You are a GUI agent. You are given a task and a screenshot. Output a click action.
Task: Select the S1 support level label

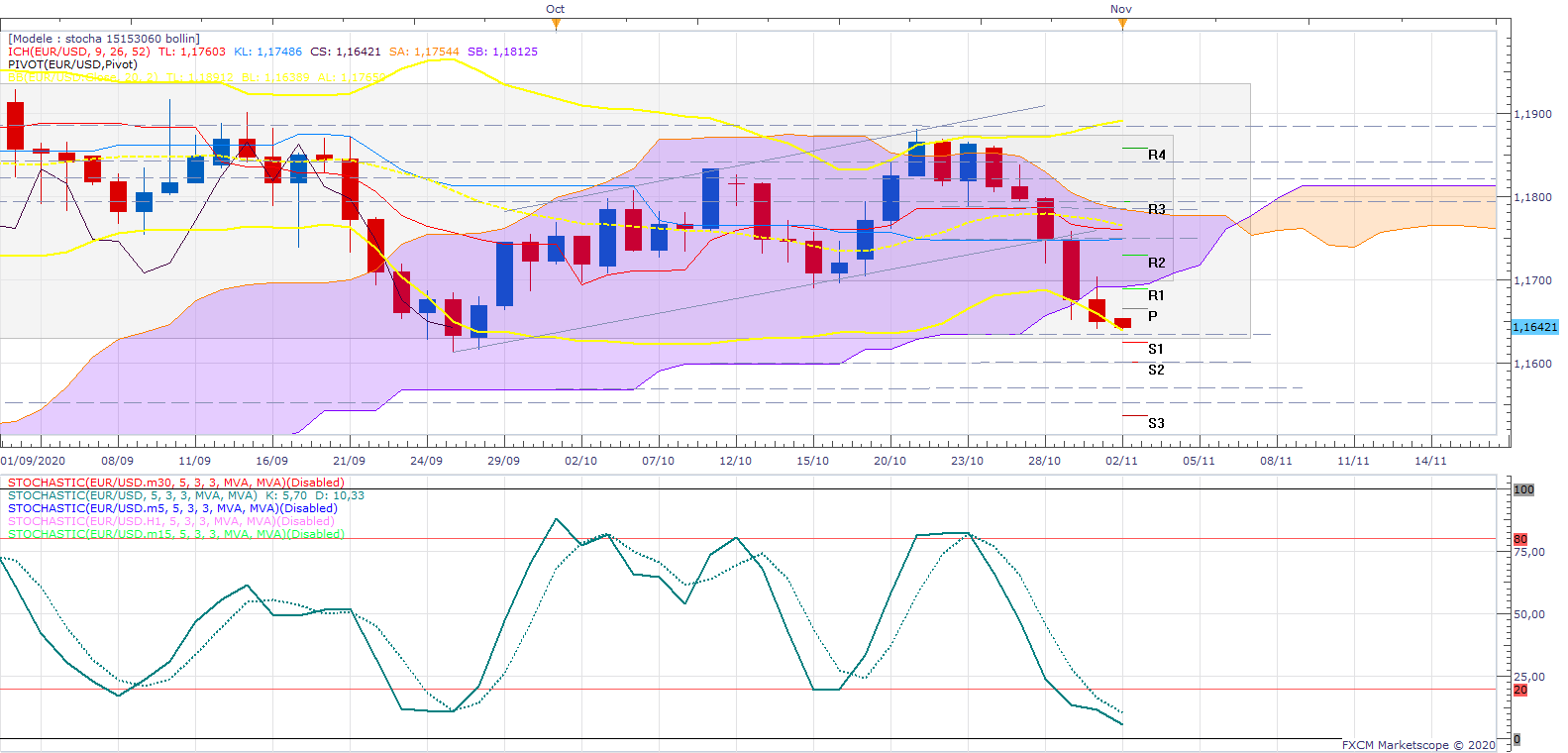coord(1156,349)
